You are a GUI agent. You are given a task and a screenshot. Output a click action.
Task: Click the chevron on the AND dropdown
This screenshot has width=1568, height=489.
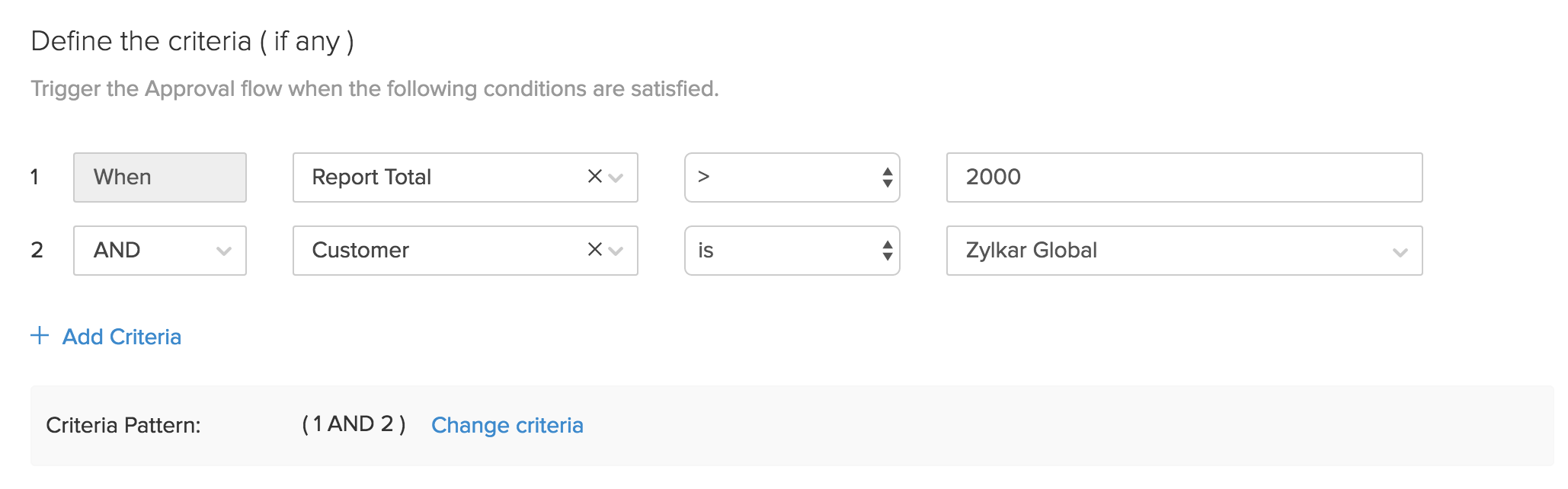coord(223,251)
